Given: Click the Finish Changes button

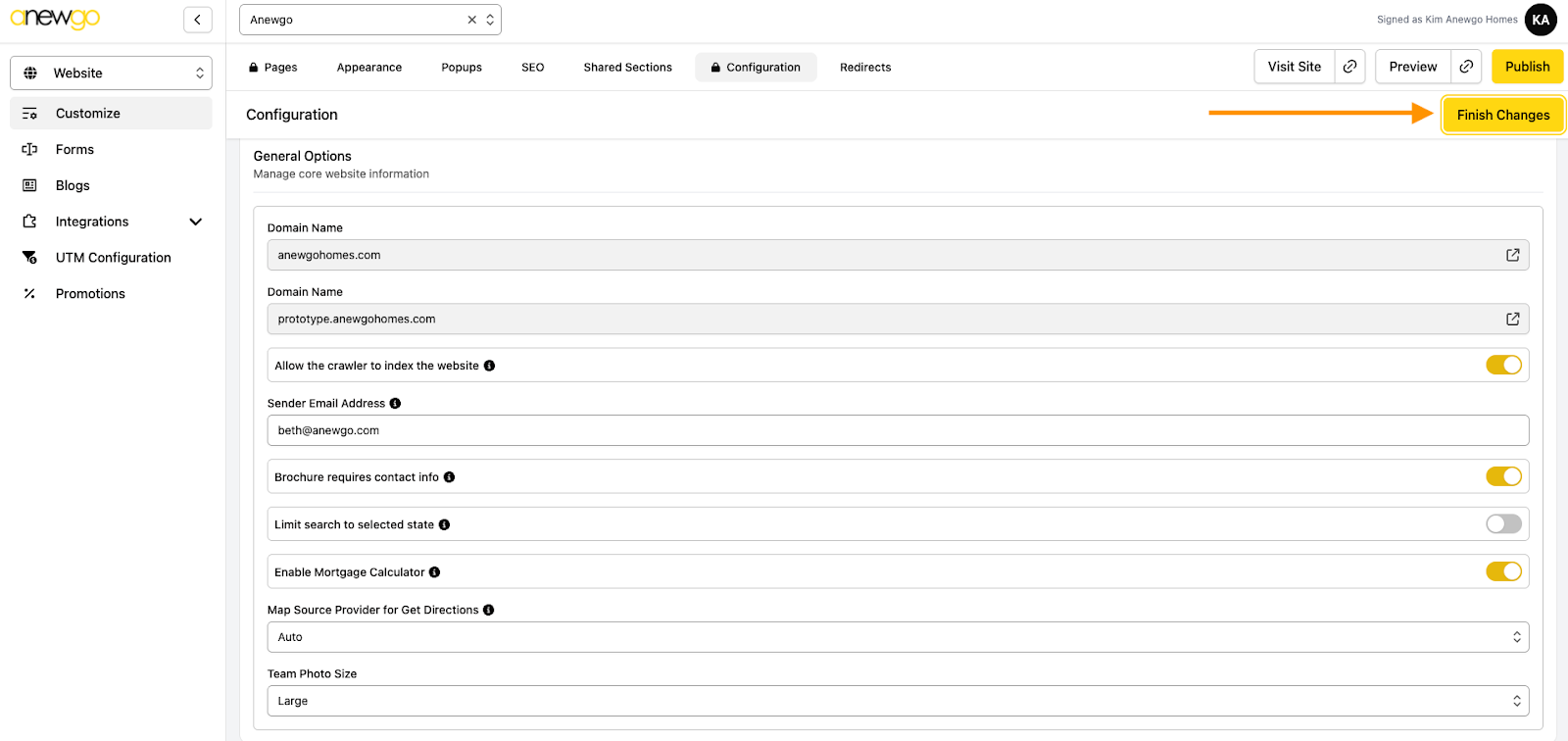Looking at the screenshot, I should [1502, 115].
